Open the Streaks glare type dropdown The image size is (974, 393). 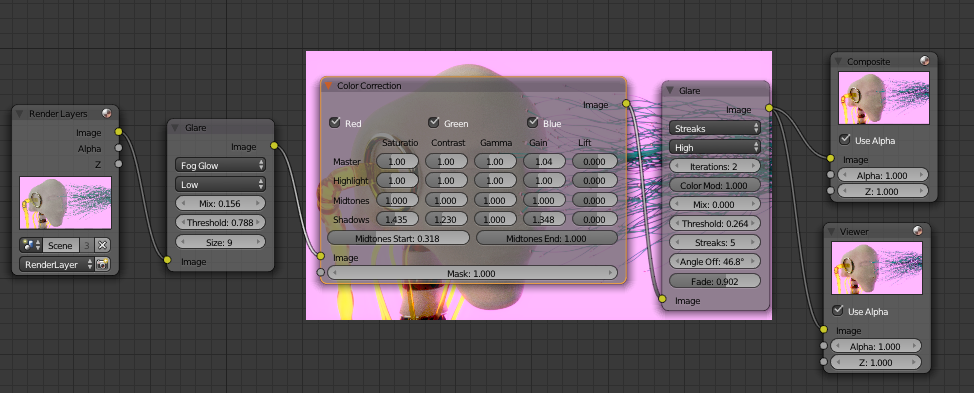[x=714, y=129]
